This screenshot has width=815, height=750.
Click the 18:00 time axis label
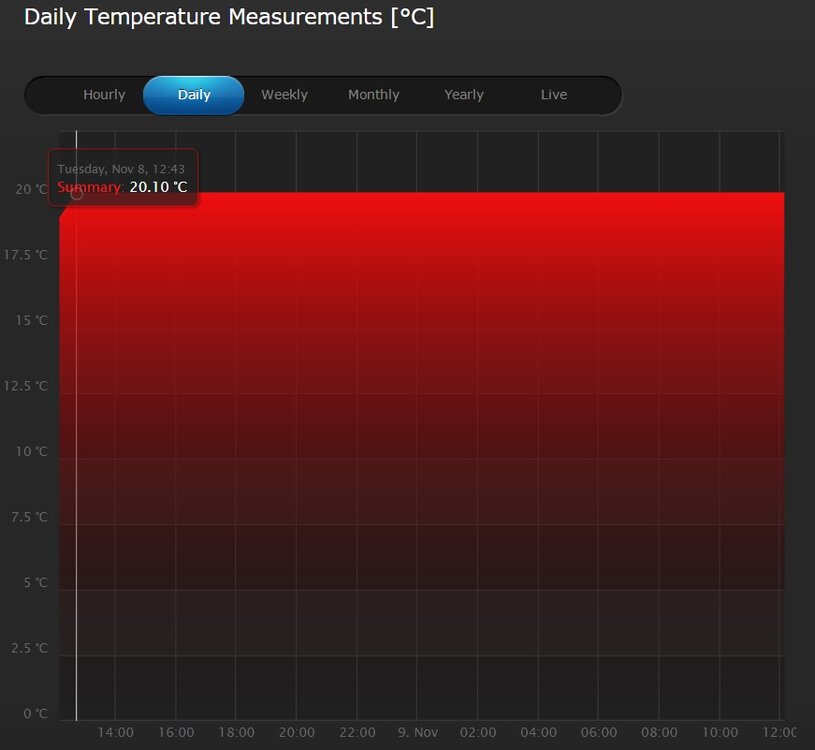236,732
